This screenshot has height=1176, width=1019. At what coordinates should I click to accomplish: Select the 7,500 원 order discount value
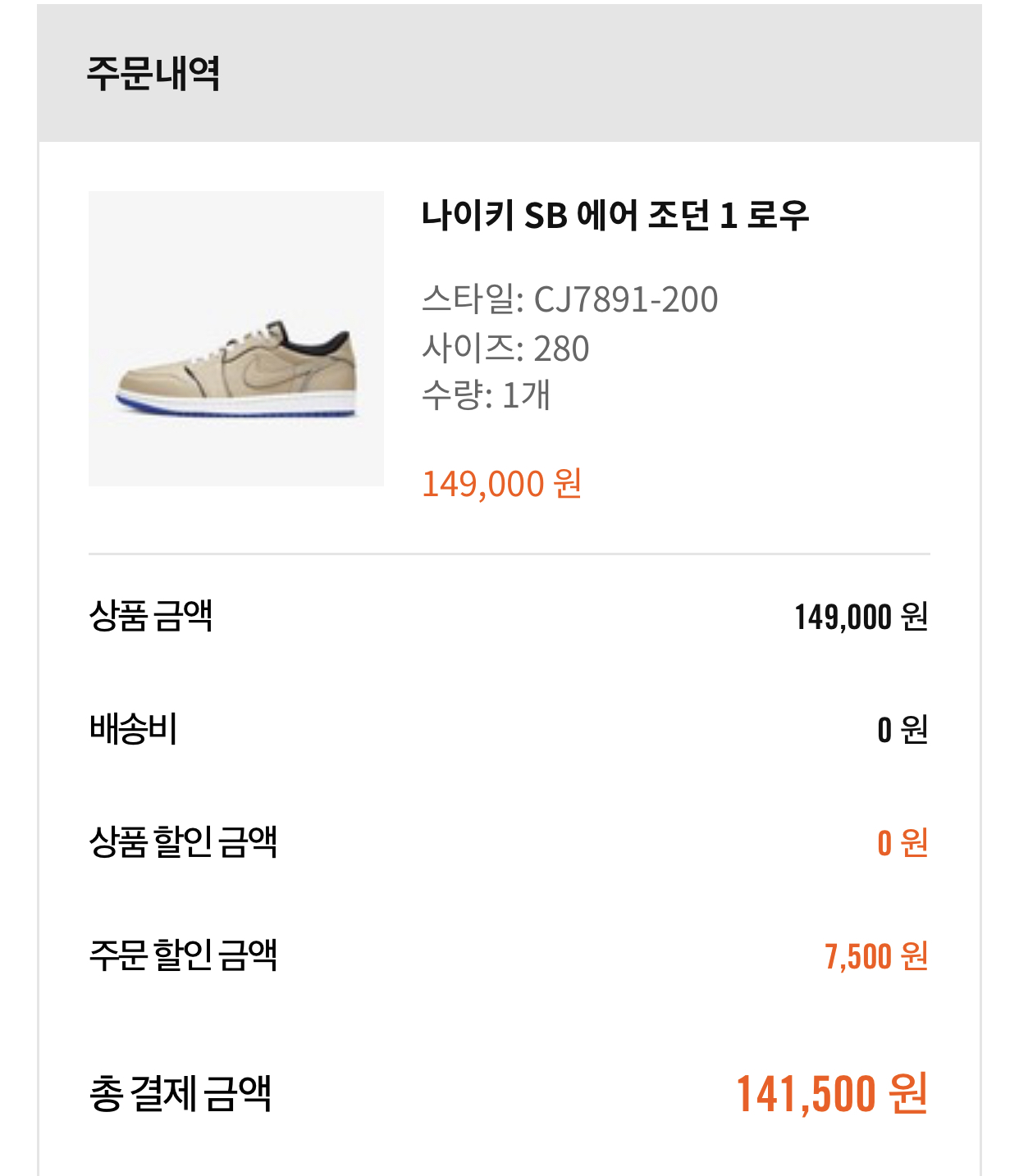[x=876, y=956]
